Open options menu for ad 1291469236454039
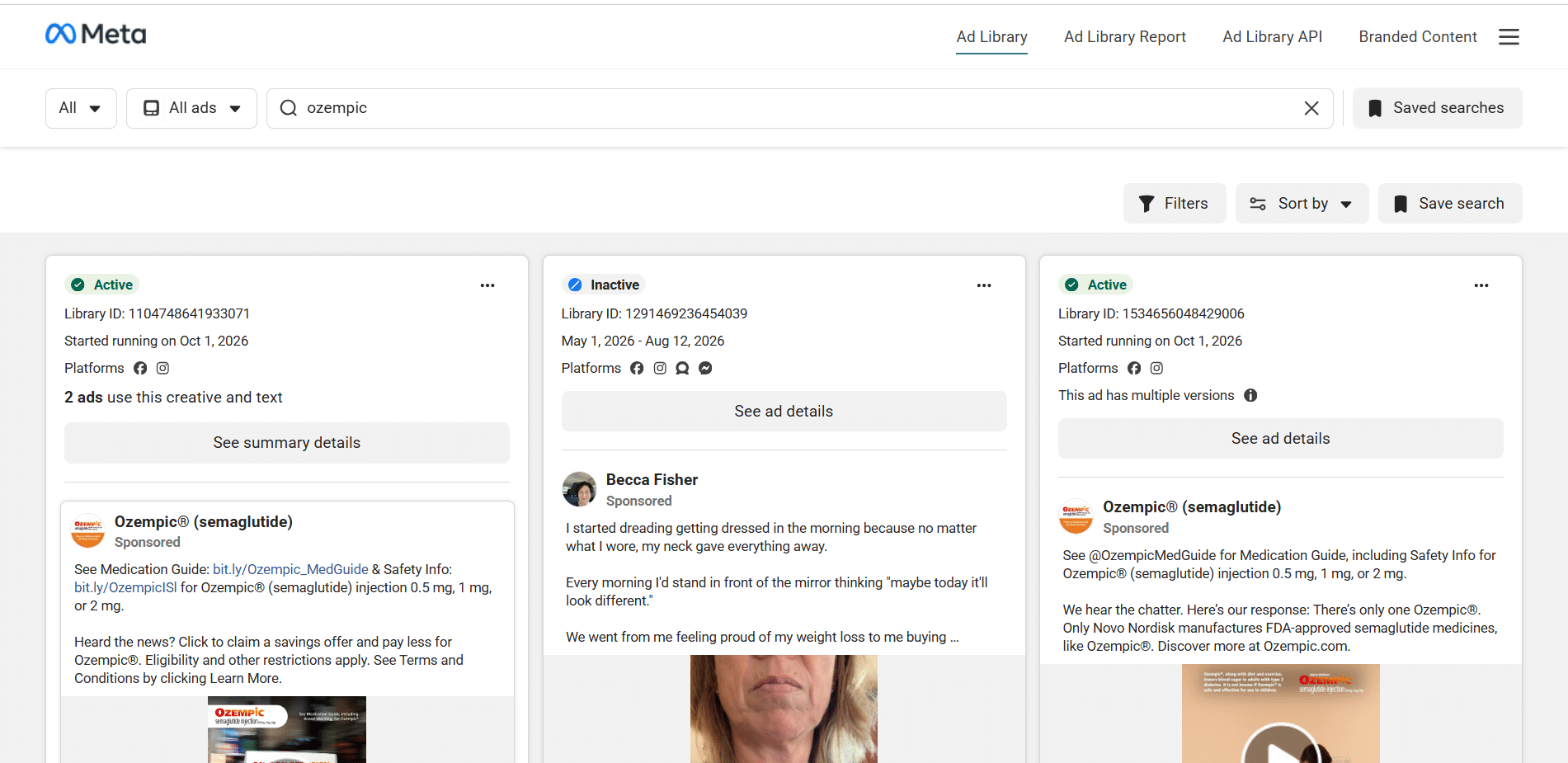This screenshot has width=1568, height=763. point(984,285)
